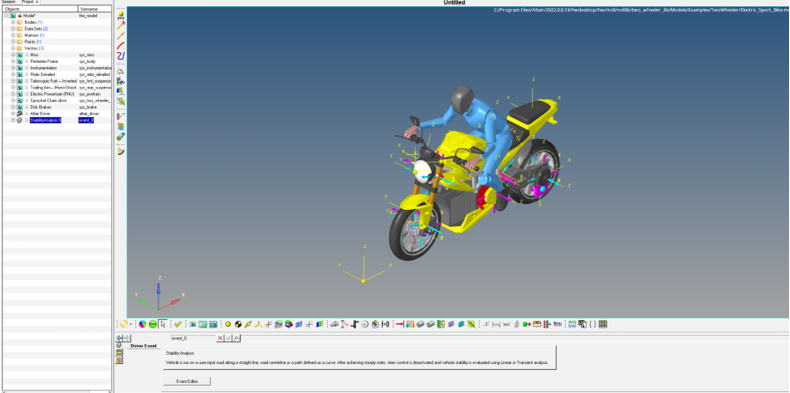Screen dimensions: 790x393
Task: Open the color wheel icon in toolbar
Action: coord(143,324)
